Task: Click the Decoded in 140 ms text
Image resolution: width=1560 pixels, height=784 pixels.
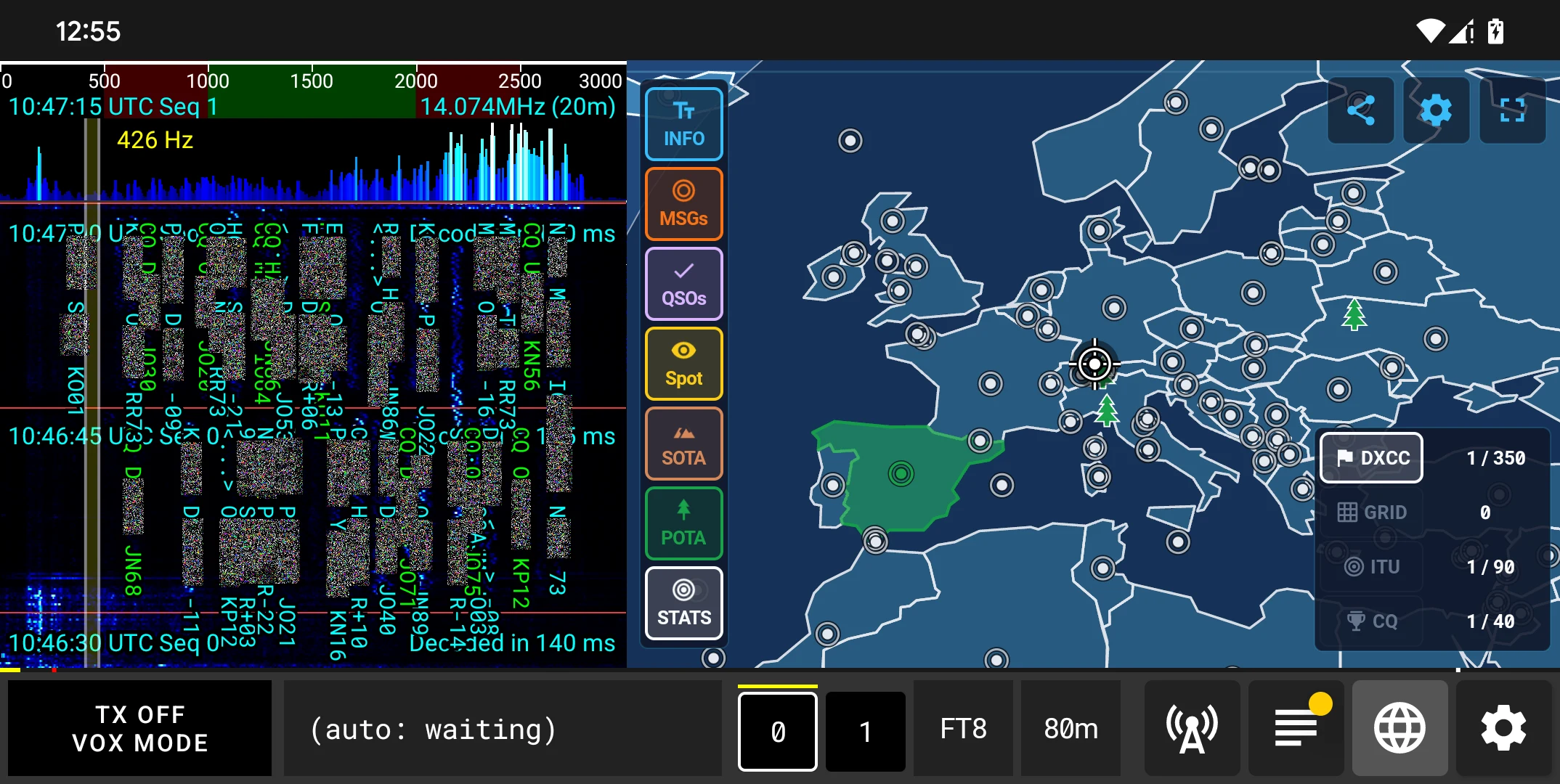Action: pos(512,643)
